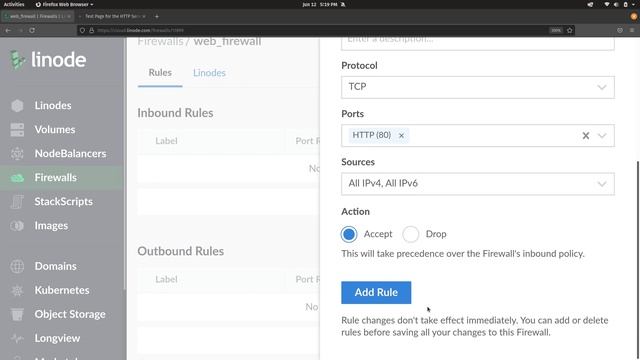Click the Images icon in the sidebar
The image size is (640, 360).
click(17, 226)
